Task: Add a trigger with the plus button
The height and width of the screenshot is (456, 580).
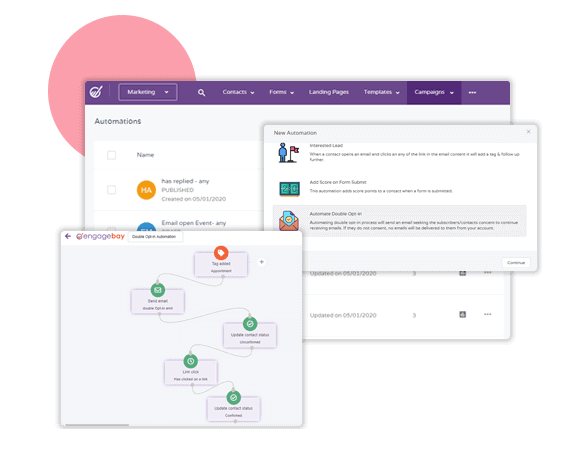Action: (x=262, y=262)
